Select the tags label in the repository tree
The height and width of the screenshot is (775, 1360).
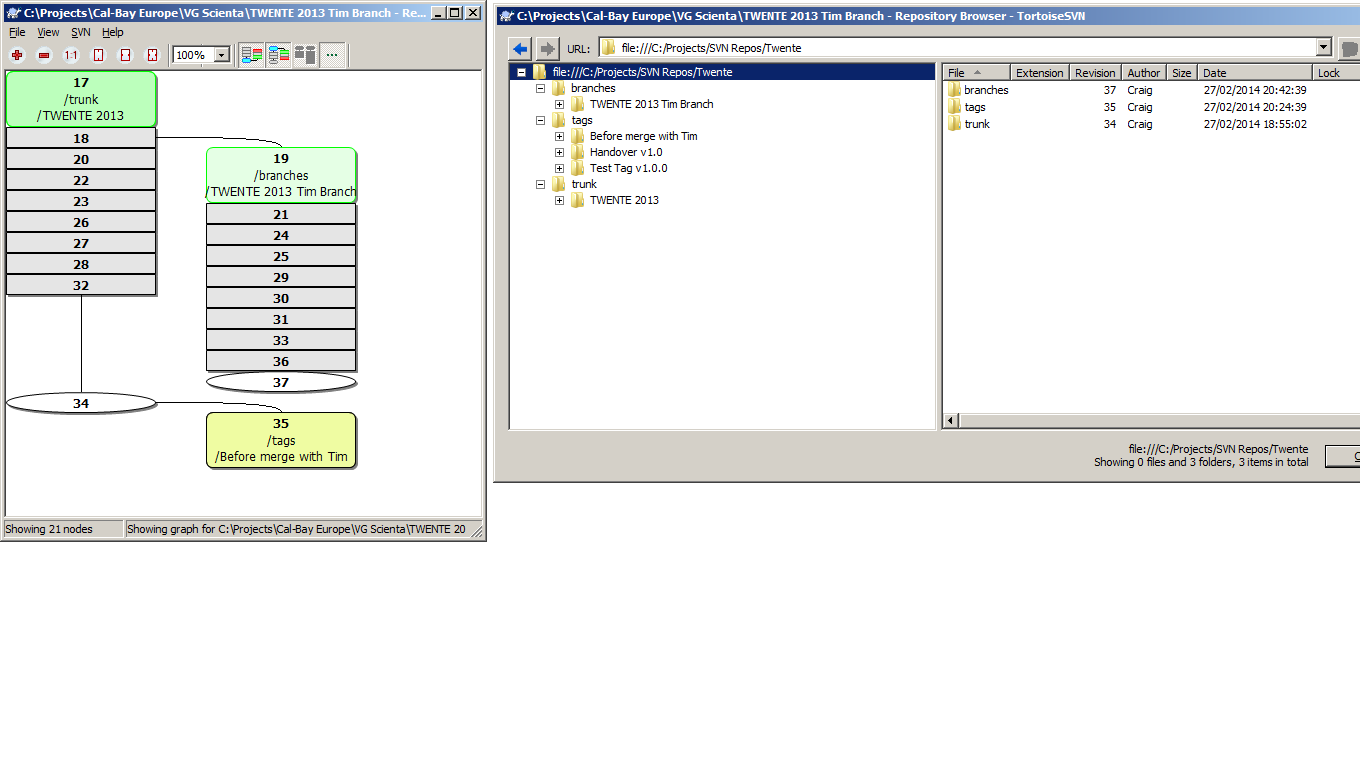[582, 120]
